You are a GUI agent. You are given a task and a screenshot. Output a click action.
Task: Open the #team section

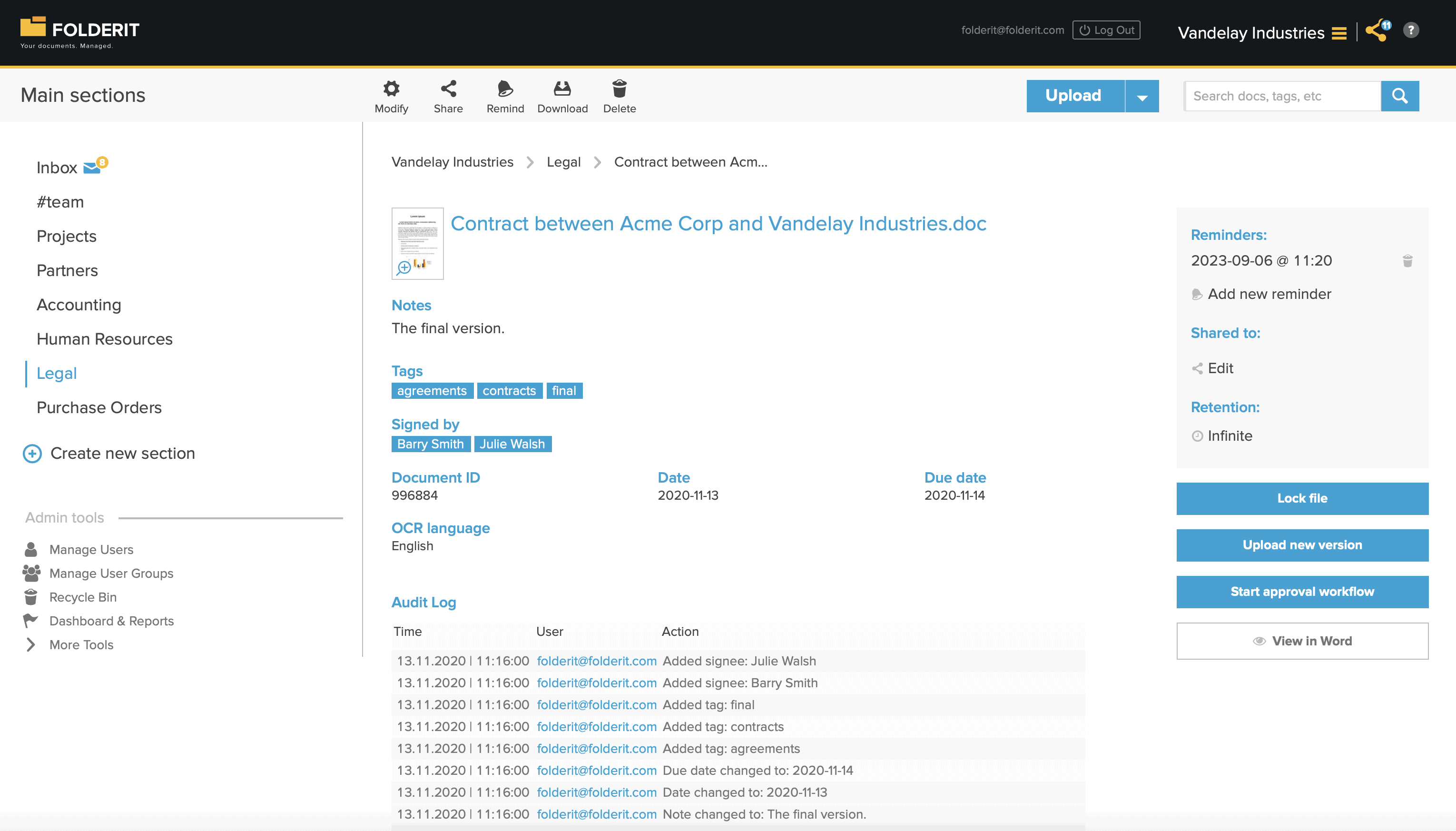[60, 201]
